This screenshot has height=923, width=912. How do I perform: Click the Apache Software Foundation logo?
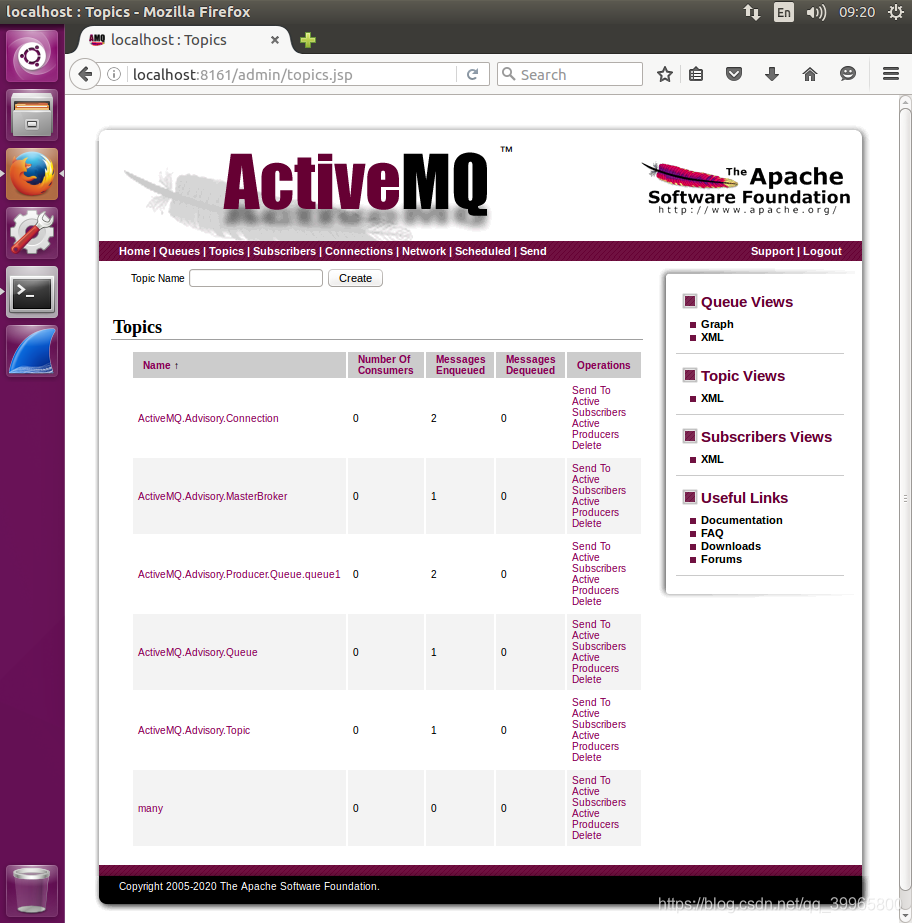point(747,188)
